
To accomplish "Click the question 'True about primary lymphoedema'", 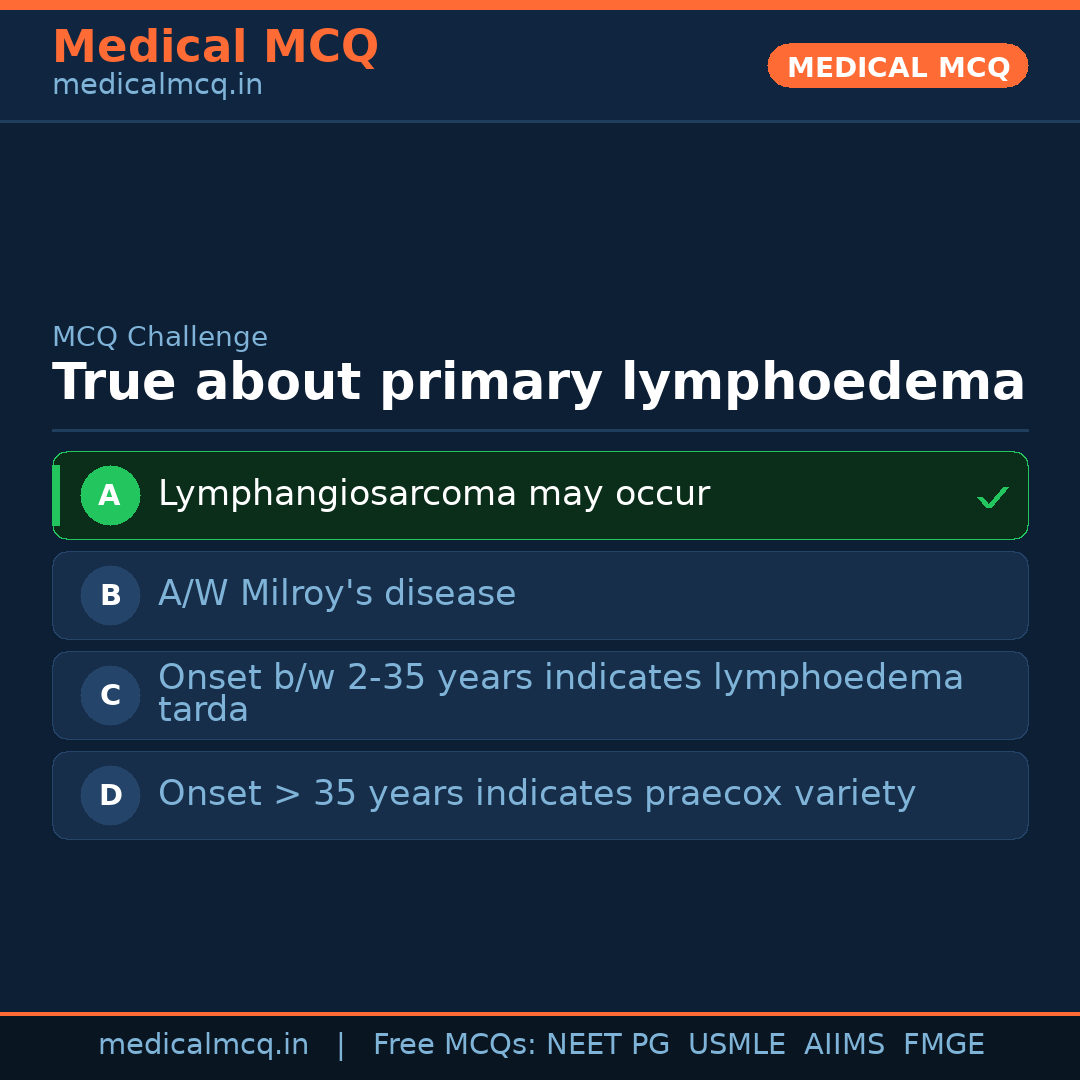I will click(x=538, y=383).
